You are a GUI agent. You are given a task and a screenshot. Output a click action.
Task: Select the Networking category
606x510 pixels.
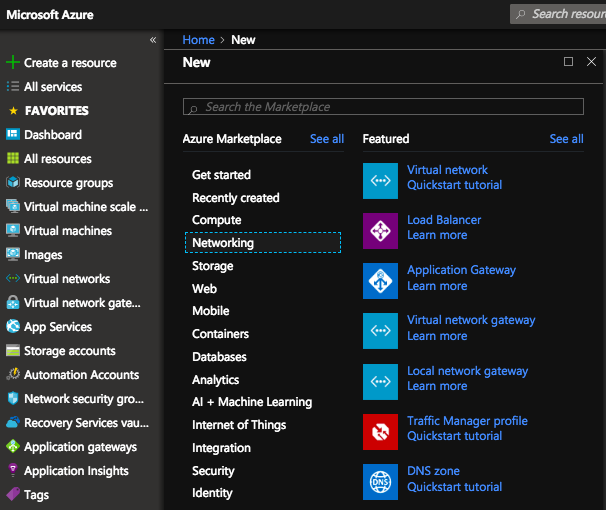pyautogui.click(x=263, y=243)
